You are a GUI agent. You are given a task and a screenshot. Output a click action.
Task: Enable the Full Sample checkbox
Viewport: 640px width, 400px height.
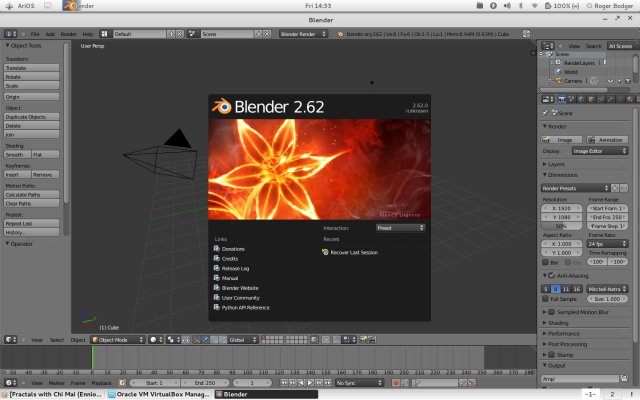tap(545, 299)
